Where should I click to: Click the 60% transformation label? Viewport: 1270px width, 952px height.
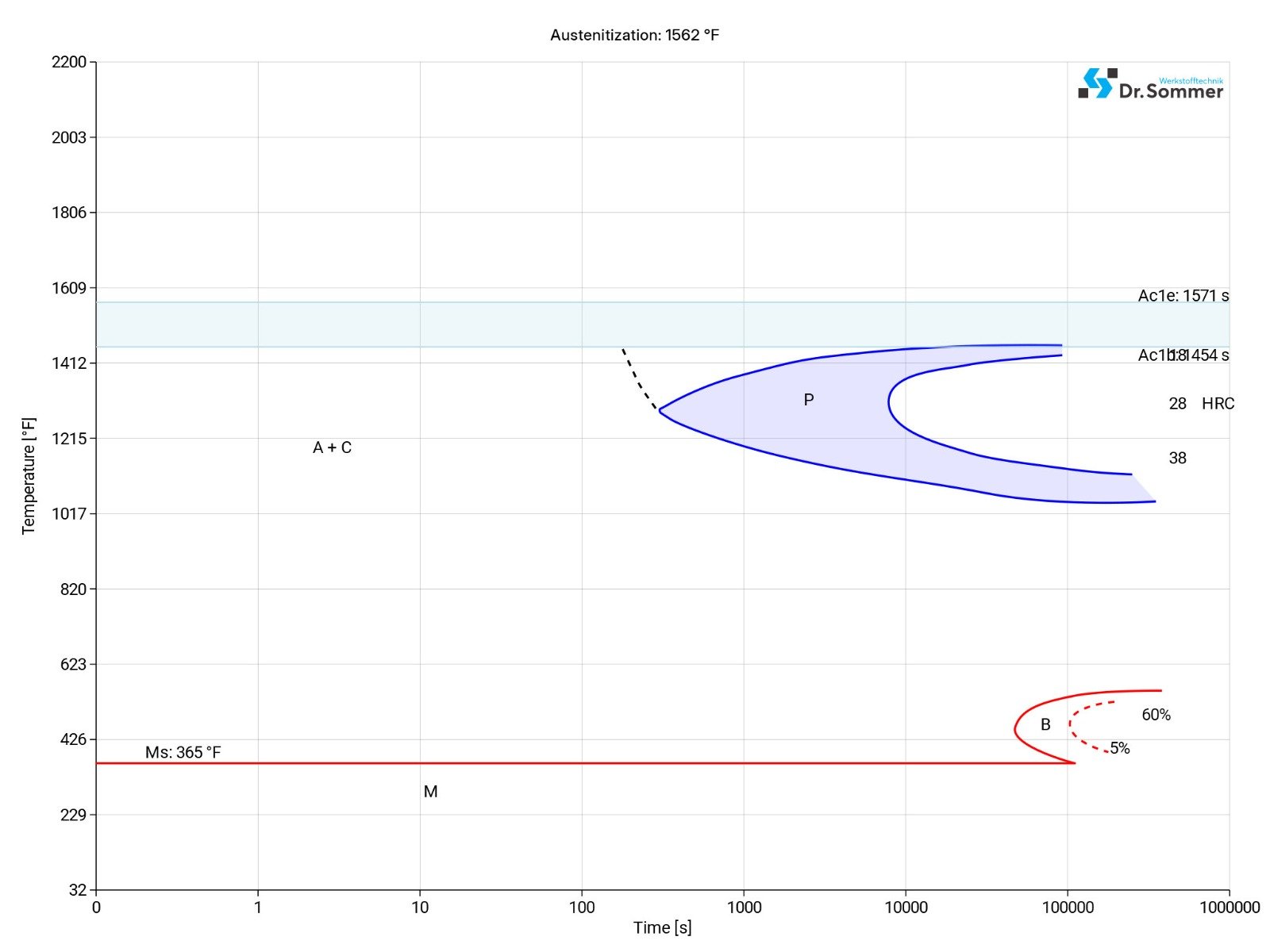(x=1156, y=715)
